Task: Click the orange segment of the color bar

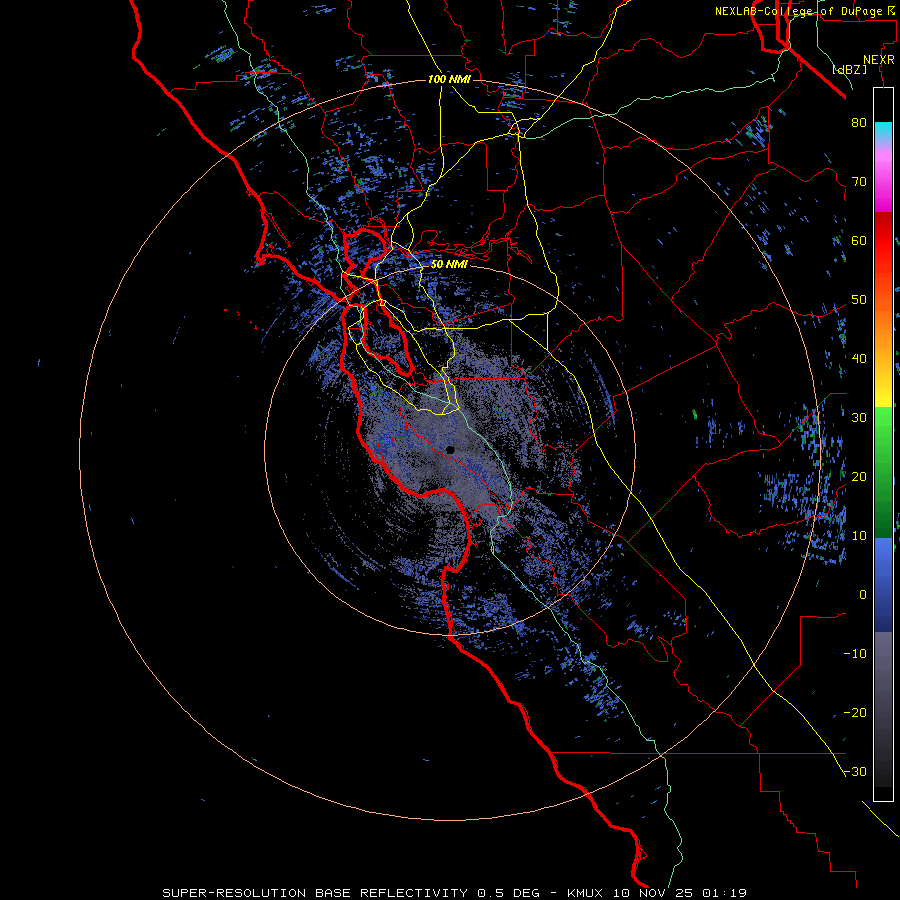Action: tap(883, 327)
